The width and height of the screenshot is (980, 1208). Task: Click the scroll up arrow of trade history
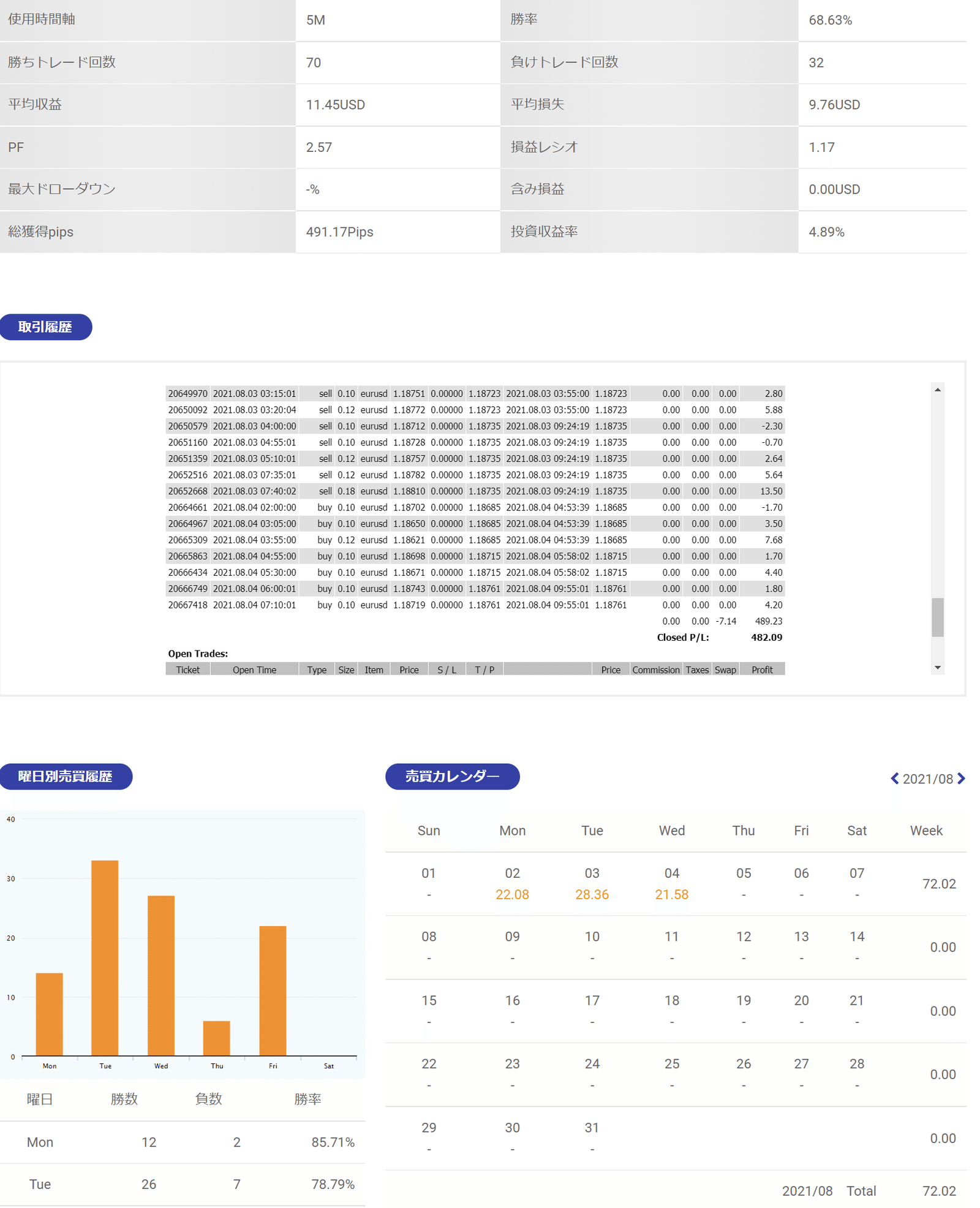[x=937, y=390]
